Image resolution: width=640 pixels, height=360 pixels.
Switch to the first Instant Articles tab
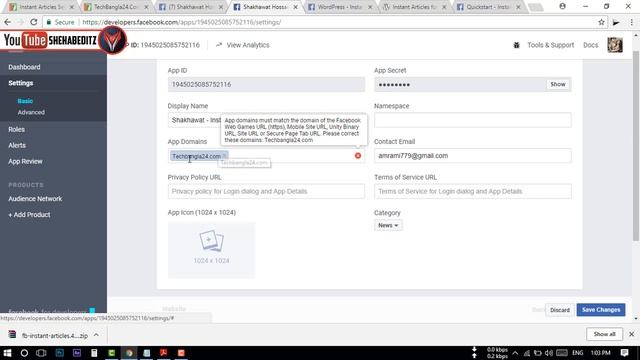(41, 7)
